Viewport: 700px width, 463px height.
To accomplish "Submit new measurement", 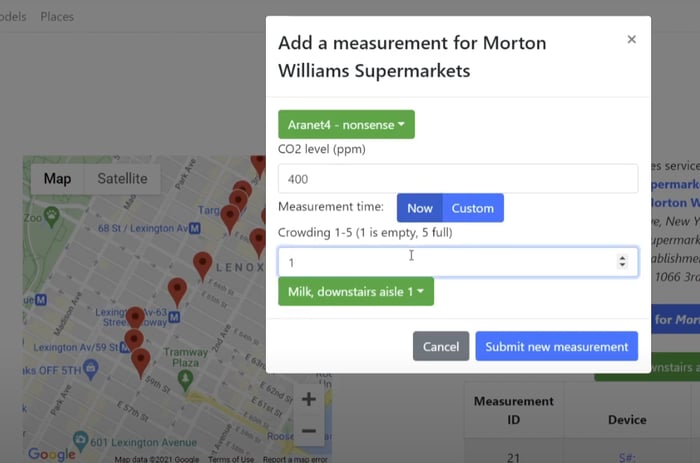I will 556,346.
